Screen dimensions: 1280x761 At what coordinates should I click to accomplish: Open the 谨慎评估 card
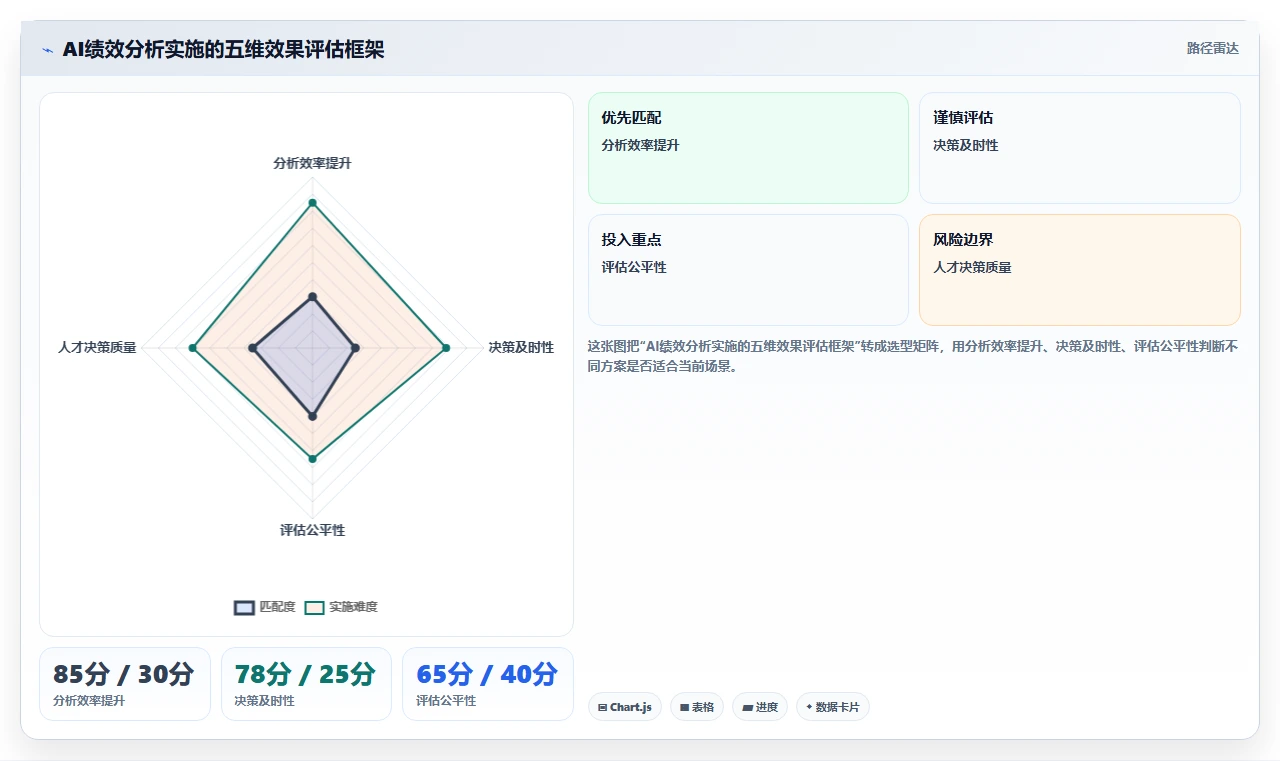point(1080,148)
